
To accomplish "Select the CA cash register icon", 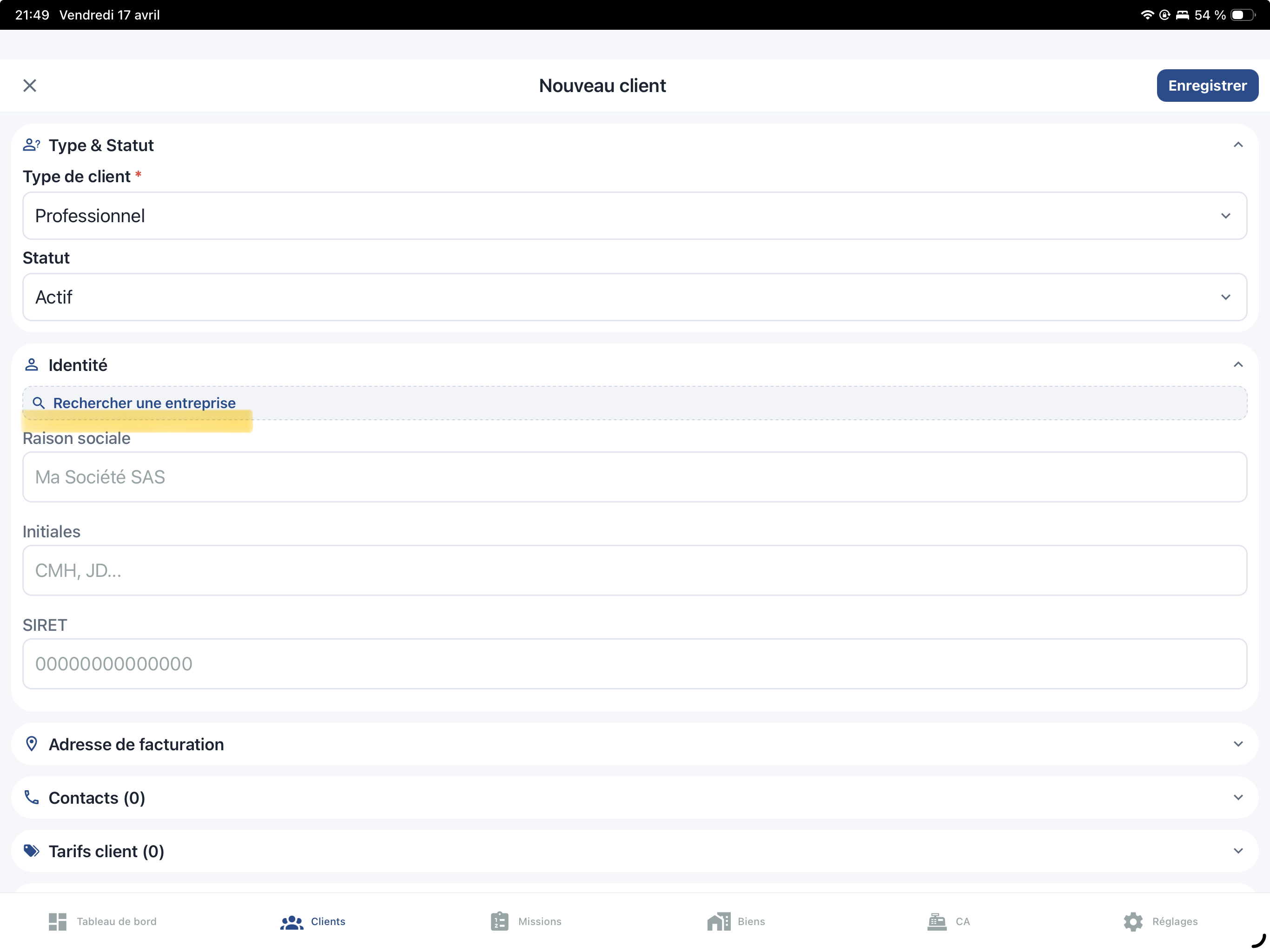I will coord(936,921).
